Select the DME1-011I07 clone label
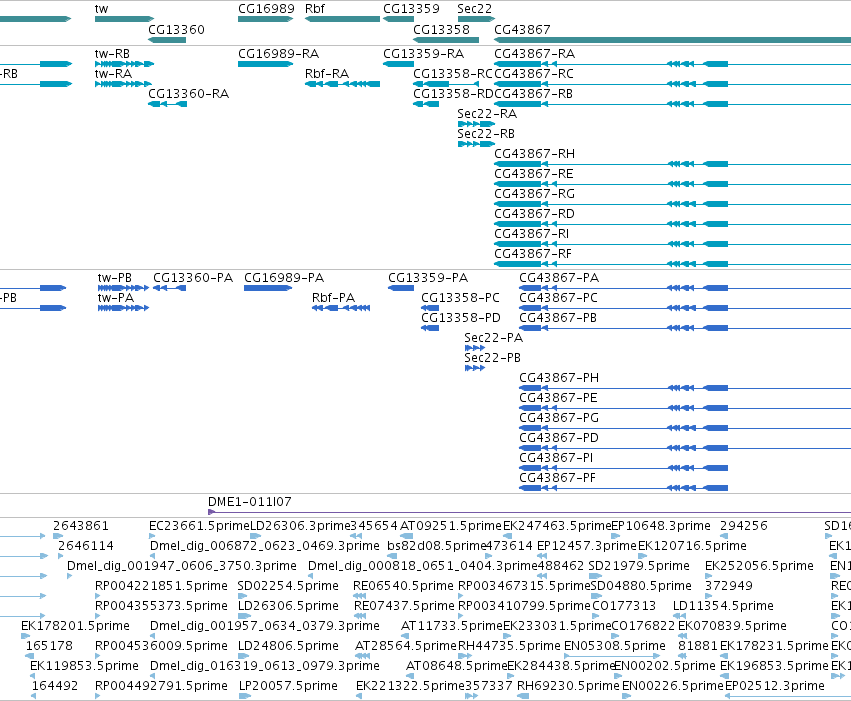The image size is (851, 701). (250, 502)
